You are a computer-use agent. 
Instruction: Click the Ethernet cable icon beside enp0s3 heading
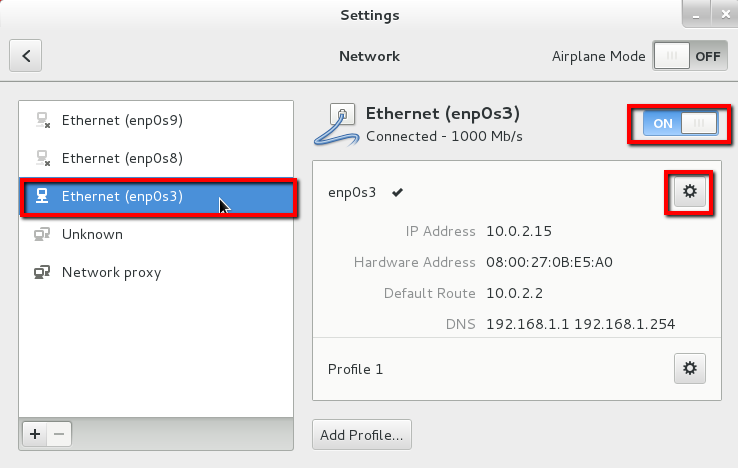(x=337, y=125)
